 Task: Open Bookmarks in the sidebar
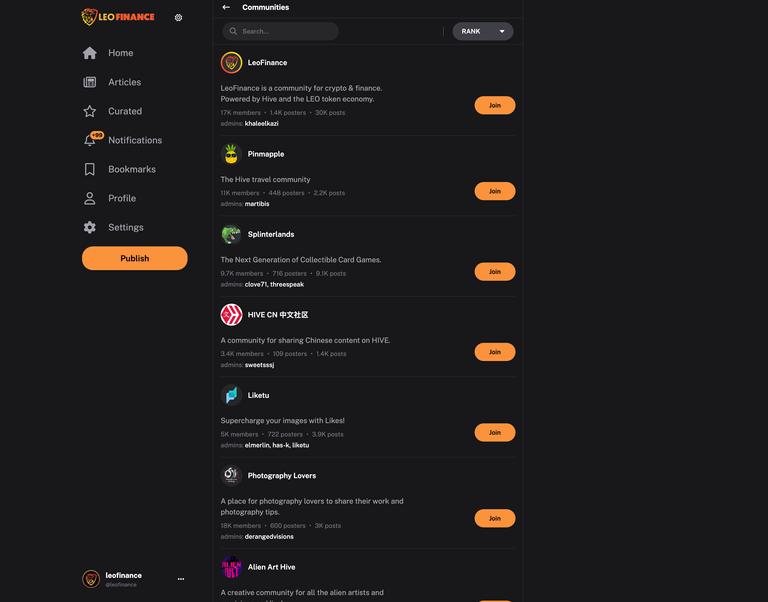(132, 169)
